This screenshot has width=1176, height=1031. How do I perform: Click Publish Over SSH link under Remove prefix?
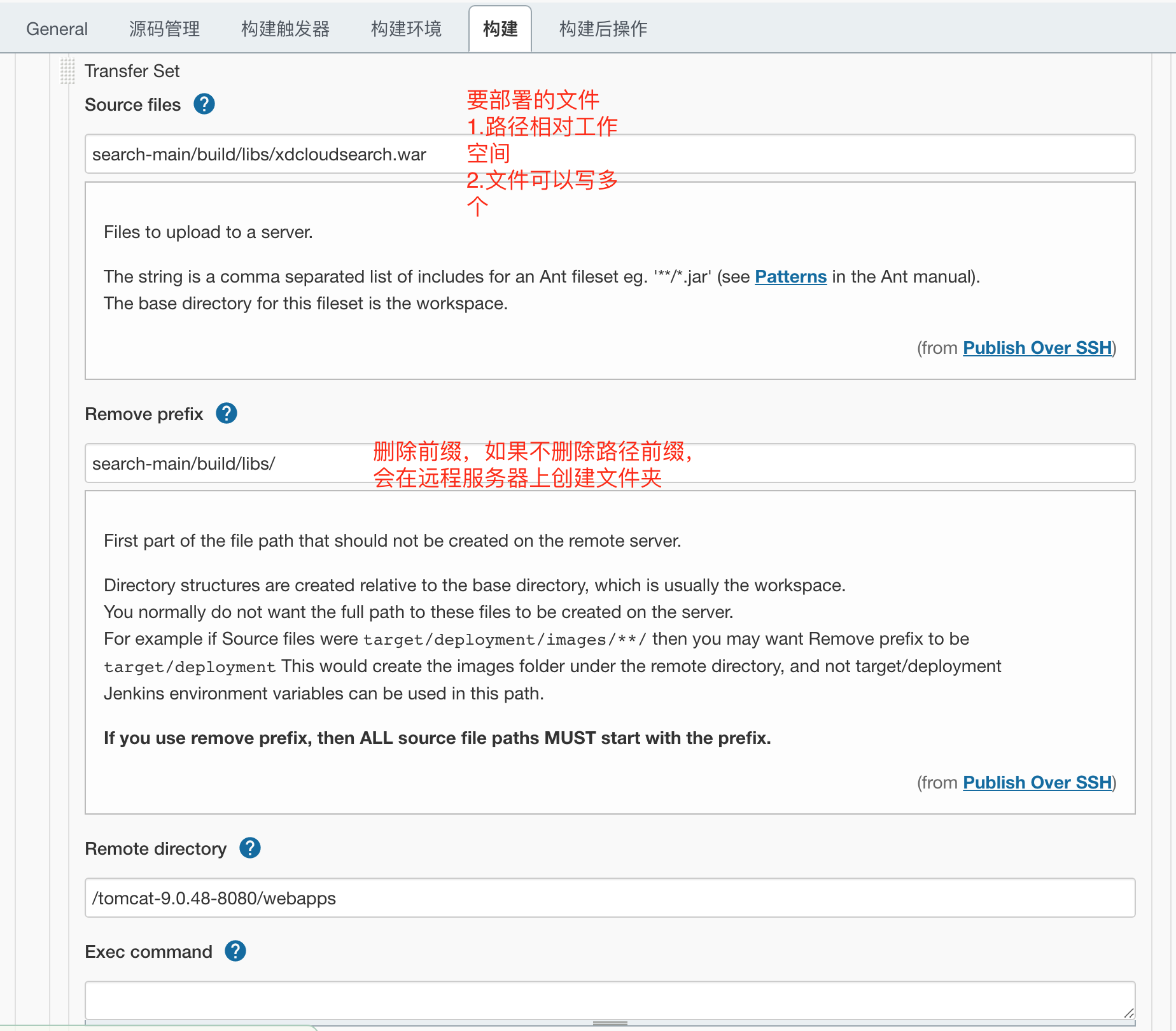pyautogui.click(x=1036, y=782)
